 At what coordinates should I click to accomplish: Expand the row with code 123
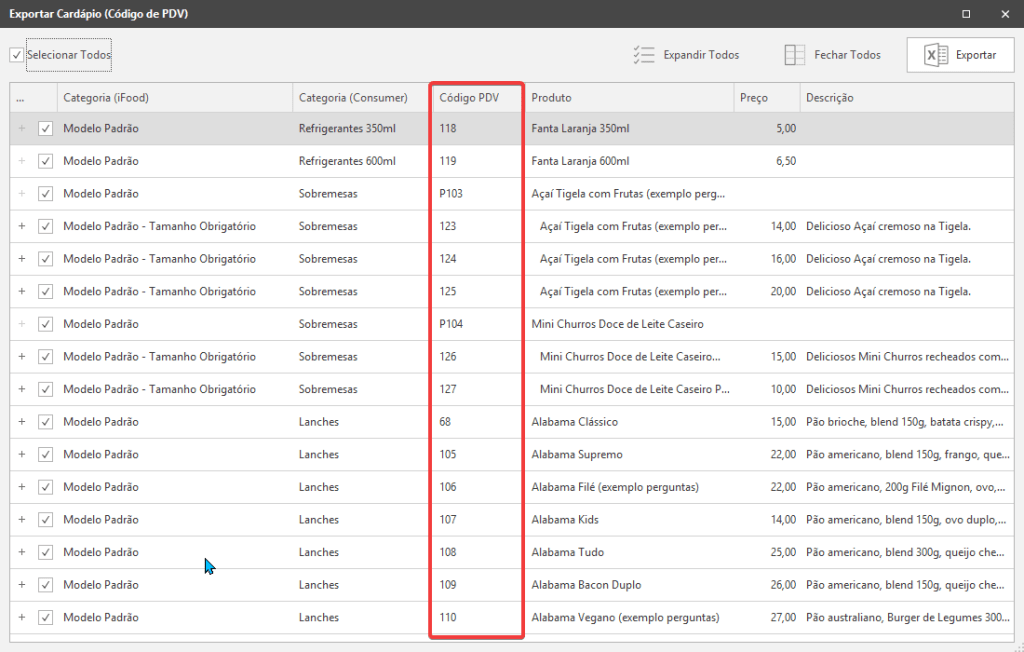[22, 226]
